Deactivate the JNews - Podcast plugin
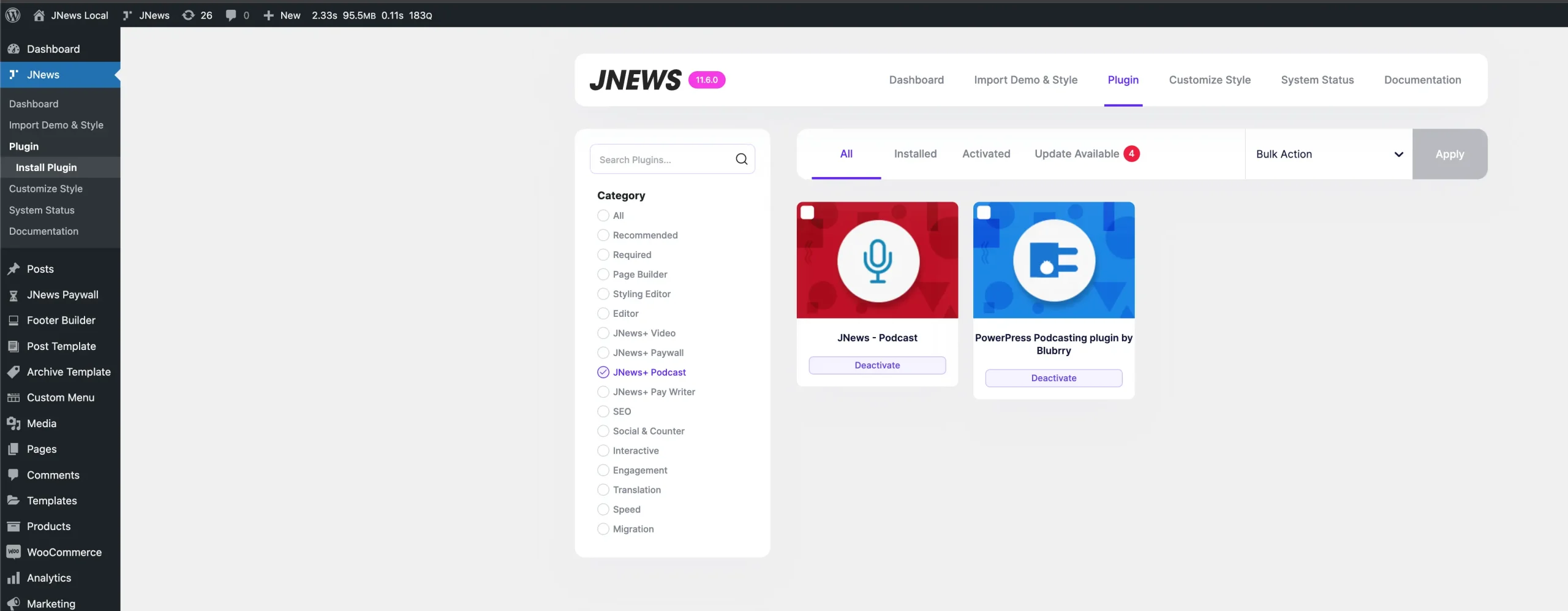This screenshot has height=611, width=1568. (x=877, y=365)
